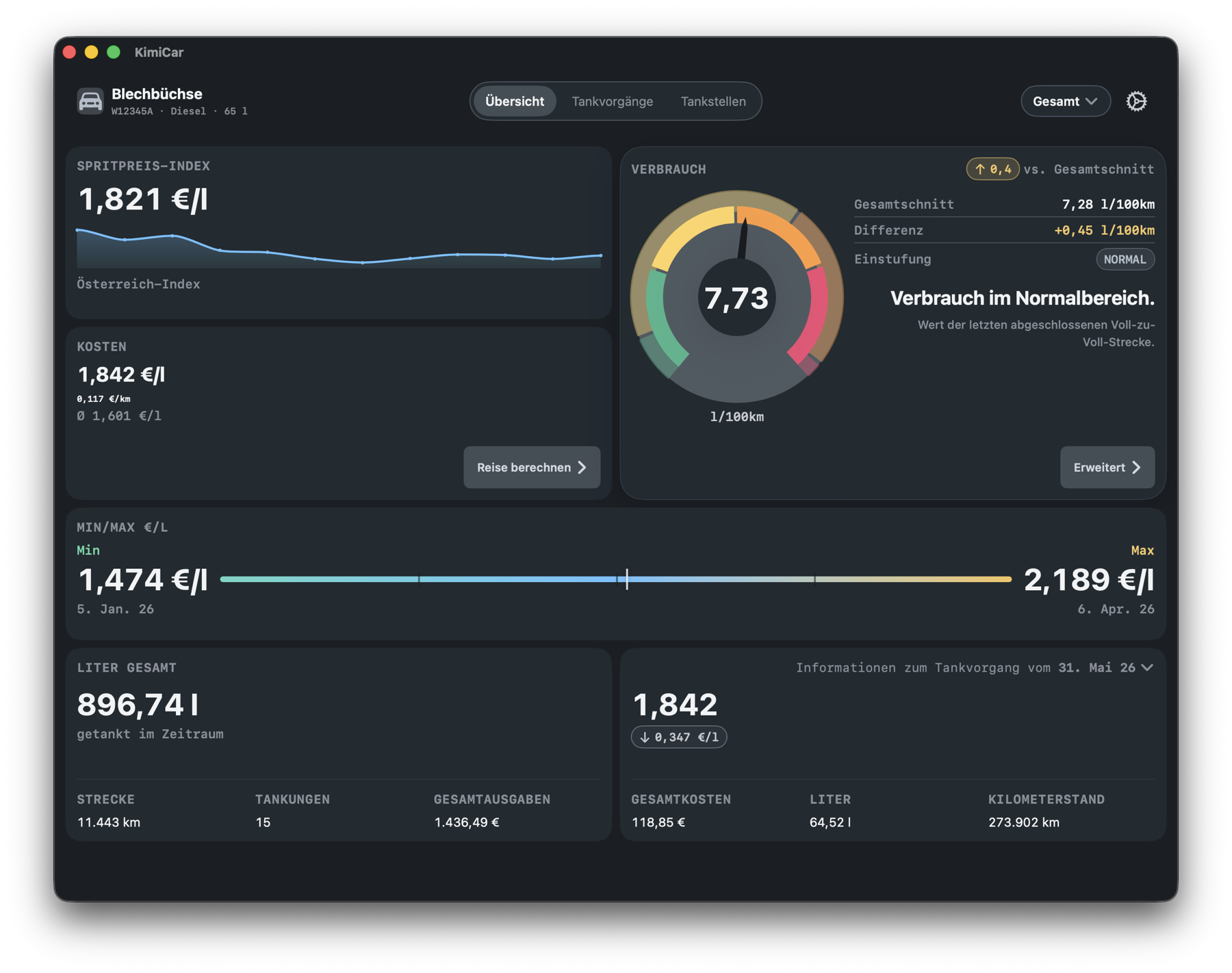Click the Spritpreis-Index line chart
Viewport: 1232px width, 973px height.
point(339,248)
